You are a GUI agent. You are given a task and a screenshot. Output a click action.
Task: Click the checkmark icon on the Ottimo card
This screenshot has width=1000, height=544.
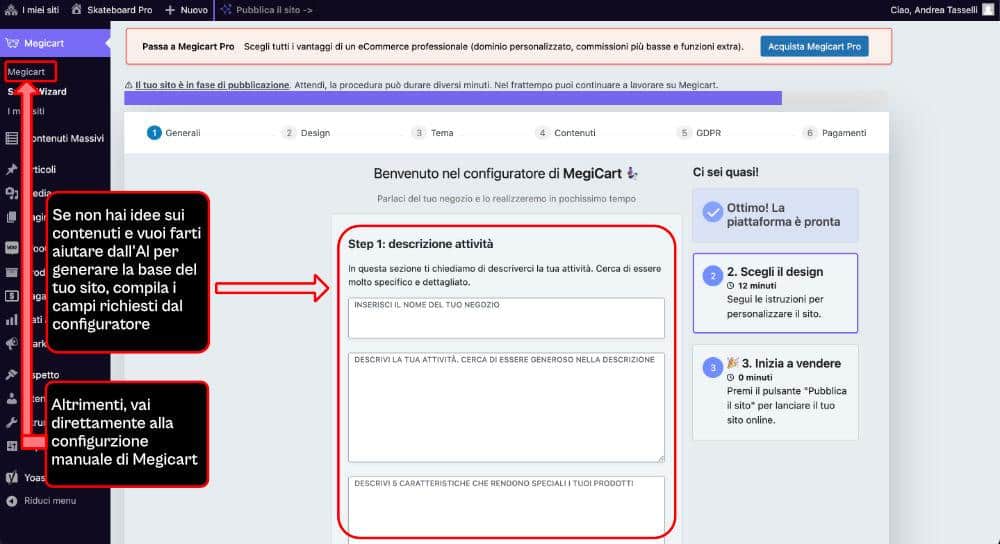[712, 212]
